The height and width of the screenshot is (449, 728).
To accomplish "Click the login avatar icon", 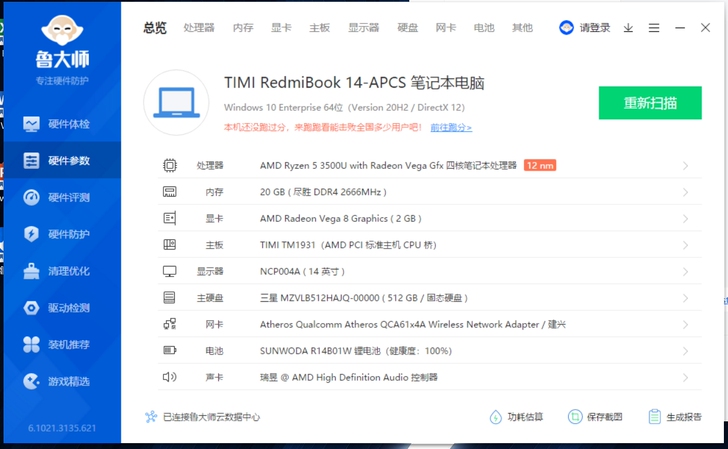I will pos(566,28).
